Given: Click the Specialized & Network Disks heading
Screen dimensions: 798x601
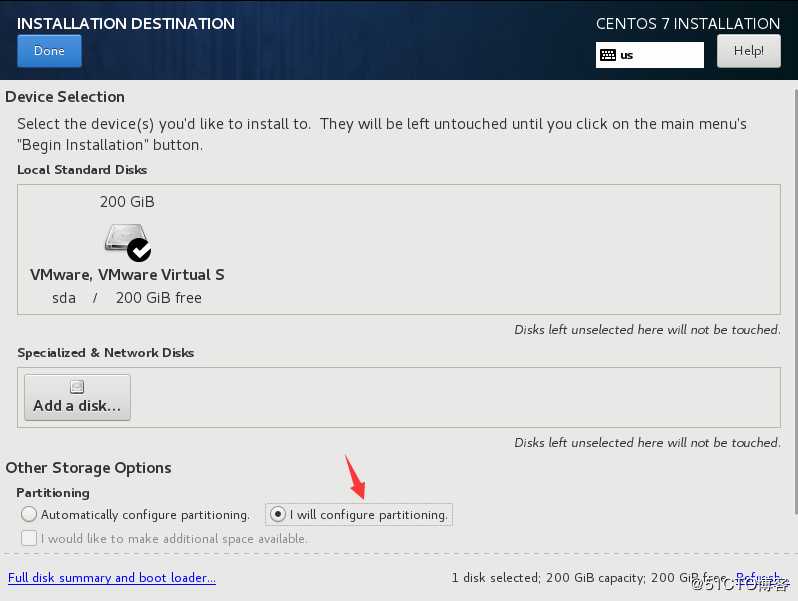Looking at the screenshot, I should (x=105, y=353).
